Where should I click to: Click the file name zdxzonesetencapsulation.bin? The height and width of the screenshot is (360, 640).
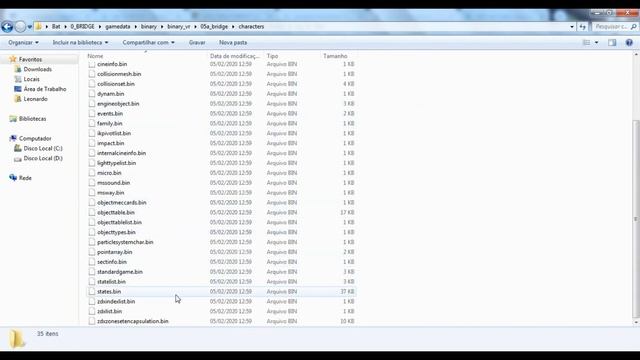pyautogui.click(x=133, y=321)
